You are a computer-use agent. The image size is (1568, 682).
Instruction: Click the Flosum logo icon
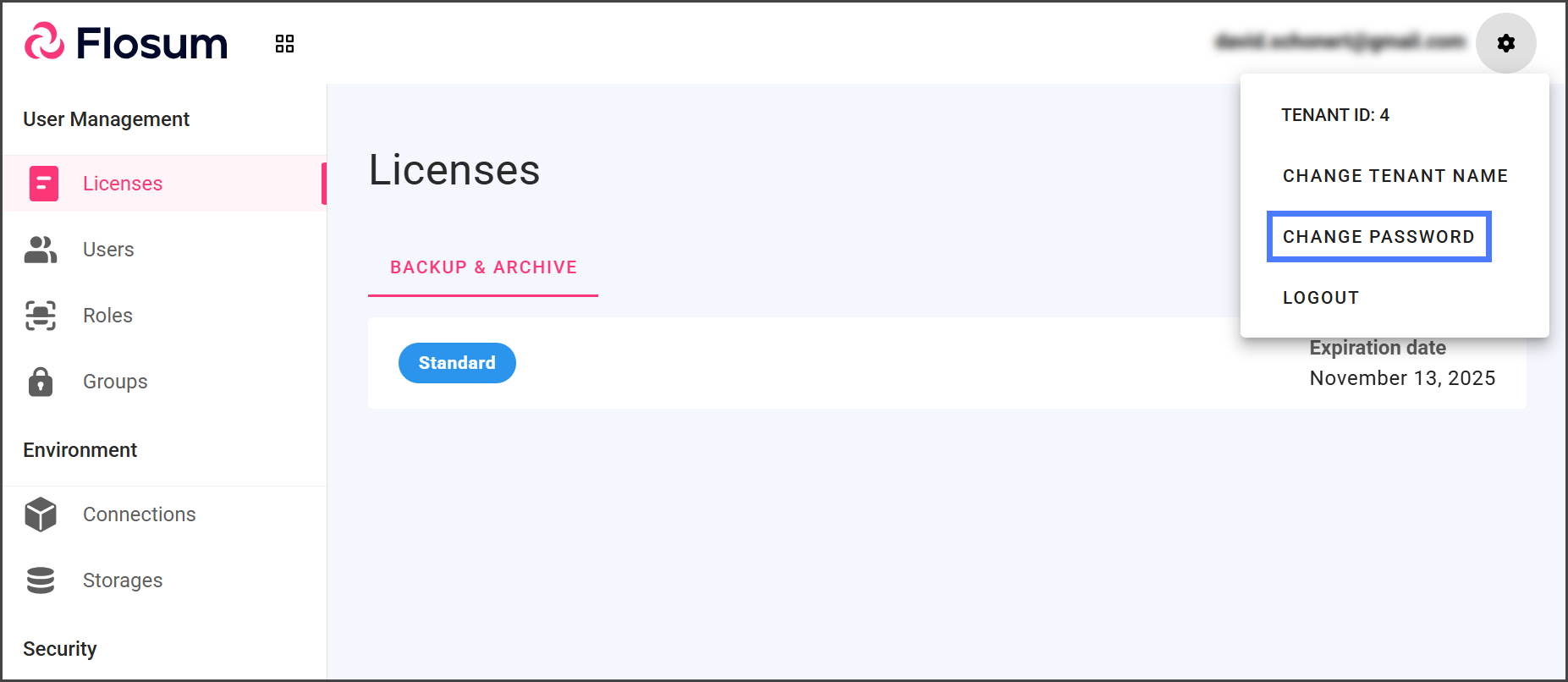tap(44, 42)
